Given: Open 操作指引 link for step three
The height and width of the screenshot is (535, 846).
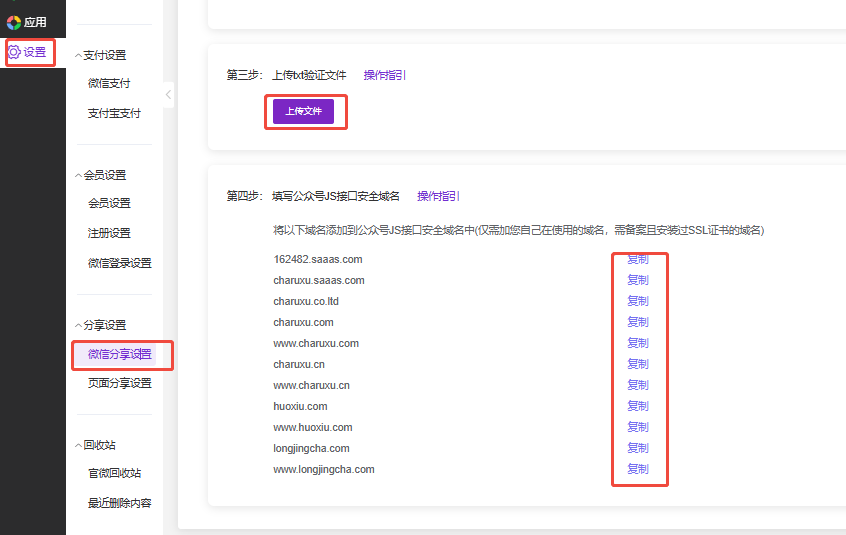Looking at the screenshot, I should click(384, 75).
